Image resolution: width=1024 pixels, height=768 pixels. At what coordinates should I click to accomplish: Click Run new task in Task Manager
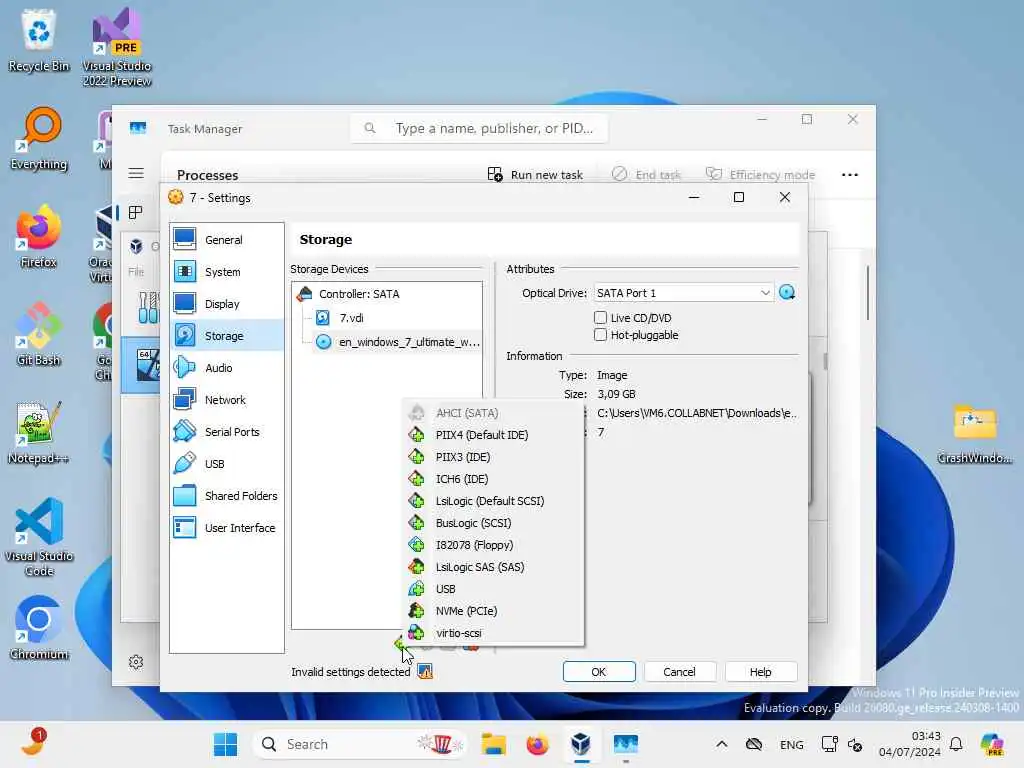click(x=535, y=174)
